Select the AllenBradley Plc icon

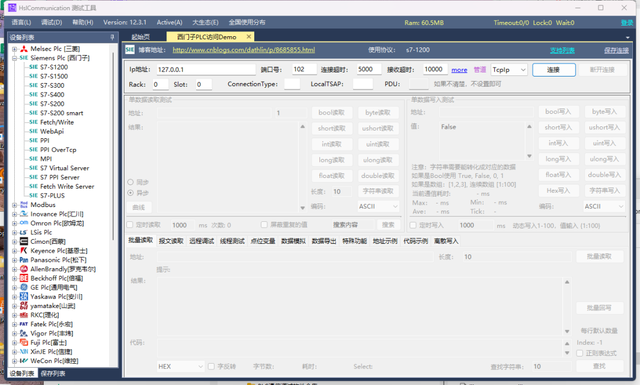tap(24, 269)
